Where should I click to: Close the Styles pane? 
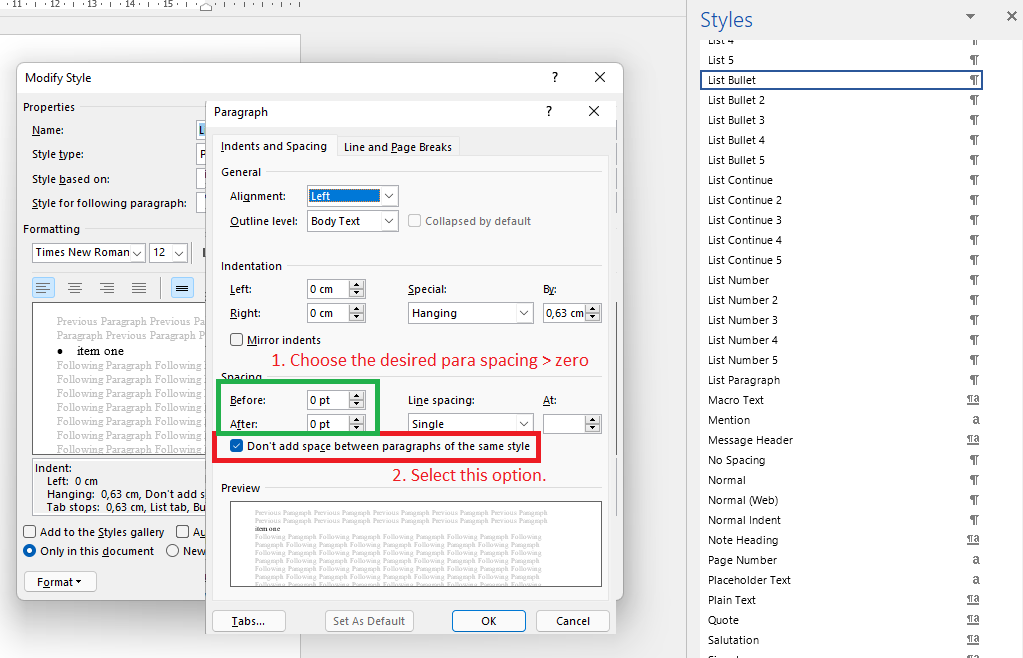[1011, 16]
